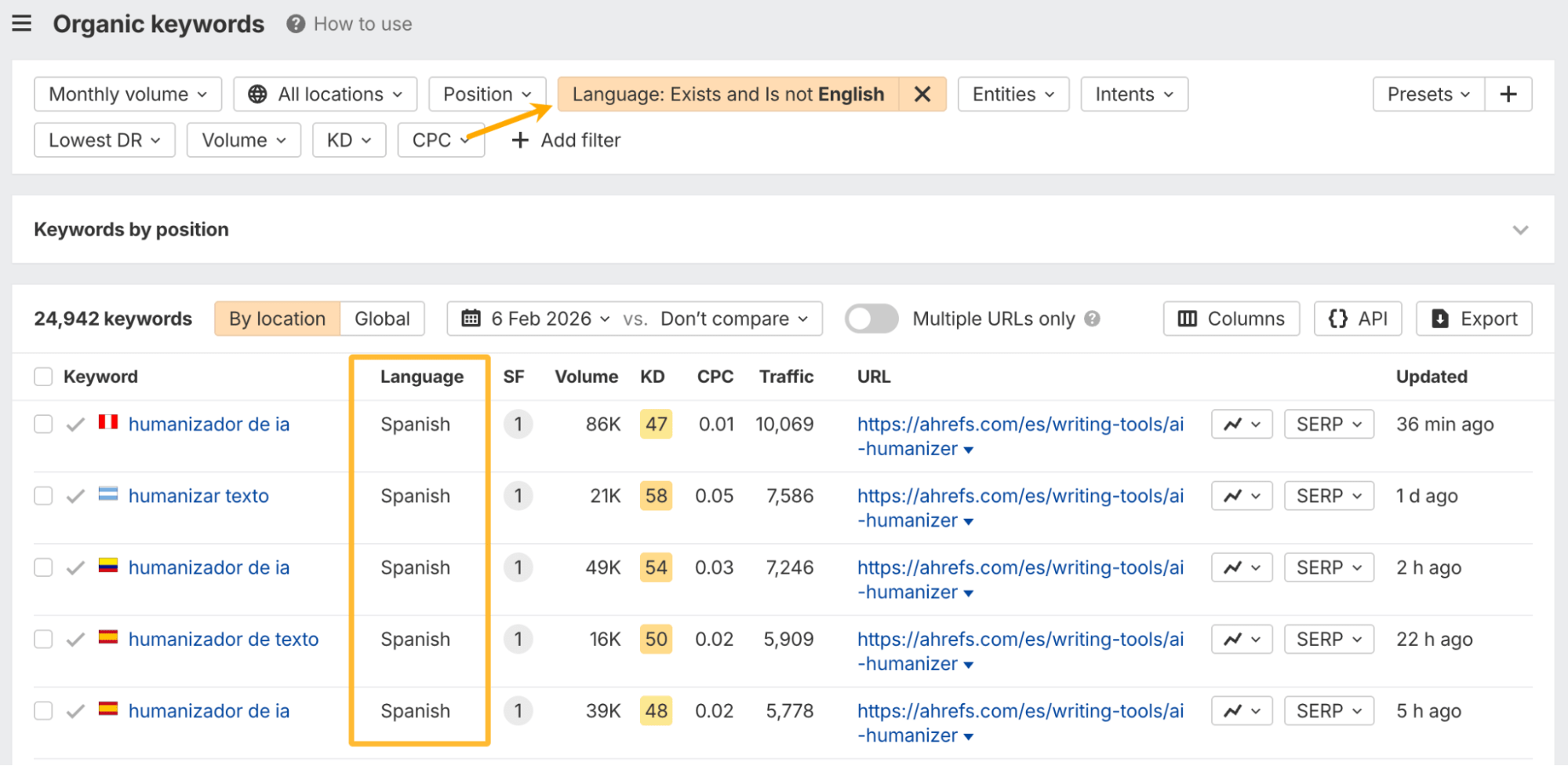Image resolution: width=1568 pixels, height=766 pixels.
Task: Expand the Keywords by position panel
Action: coord(1520,230)
